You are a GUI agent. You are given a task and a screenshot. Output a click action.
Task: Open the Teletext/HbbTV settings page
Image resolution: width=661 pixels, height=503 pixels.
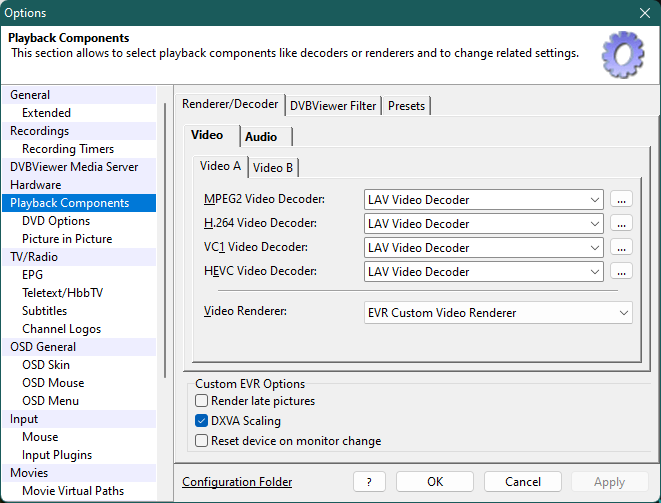[x=62, y=293]
